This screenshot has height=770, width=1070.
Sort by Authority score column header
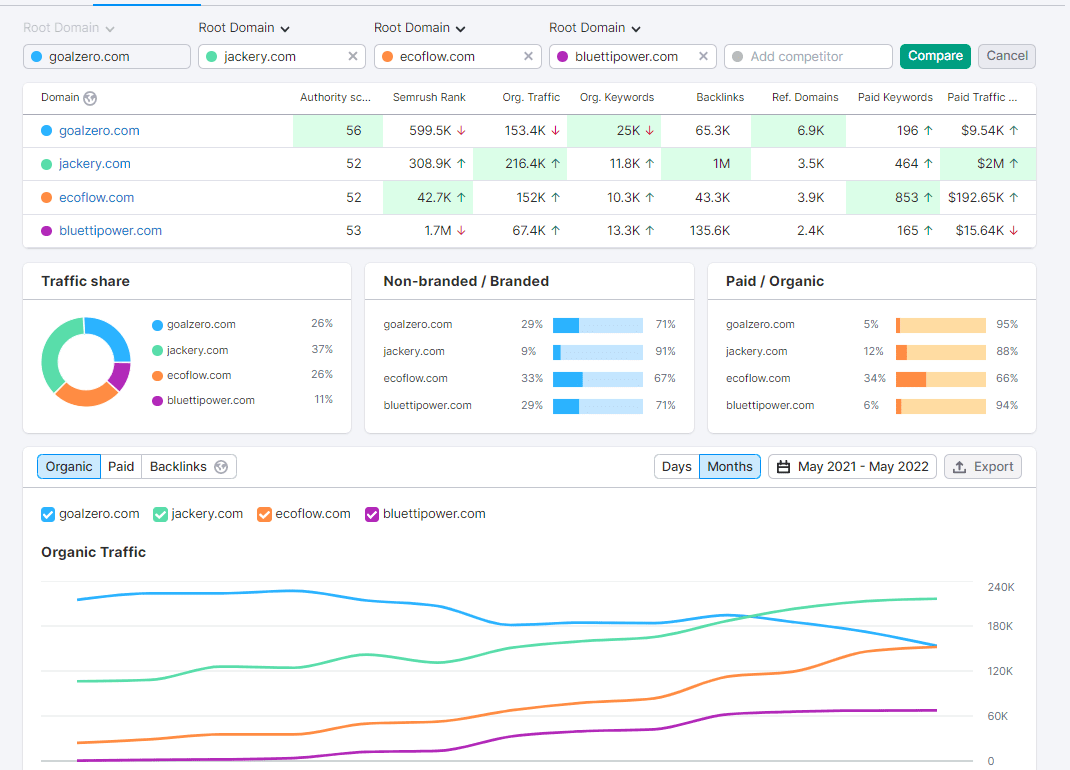[x=335, y=98]
